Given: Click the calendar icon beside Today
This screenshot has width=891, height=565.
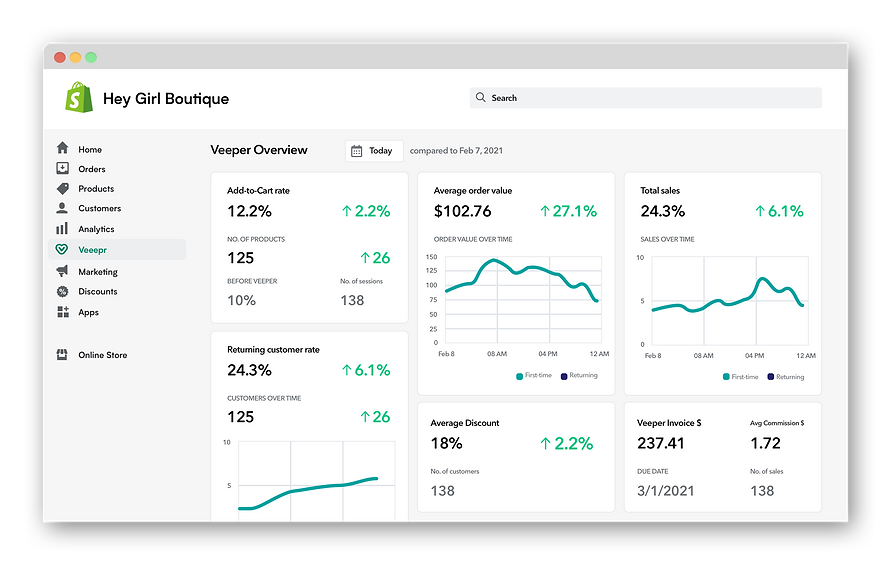Looking at the screenshot, I should 356,151.
